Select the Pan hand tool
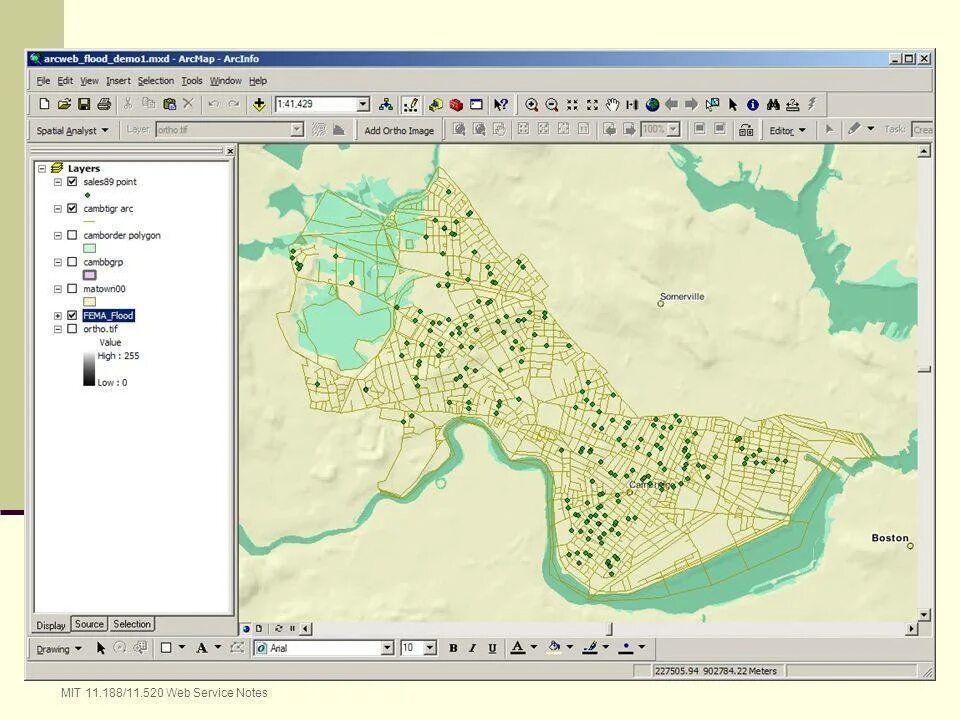Screen dimensions: 960x720 (x=612, y=105)
